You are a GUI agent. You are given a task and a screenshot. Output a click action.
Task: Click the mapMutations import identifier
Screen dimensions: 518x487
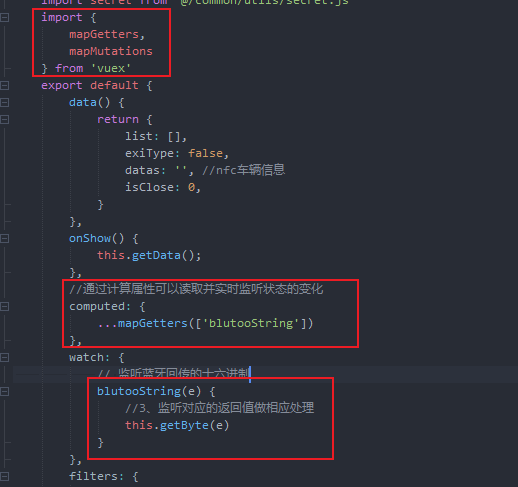111,51
